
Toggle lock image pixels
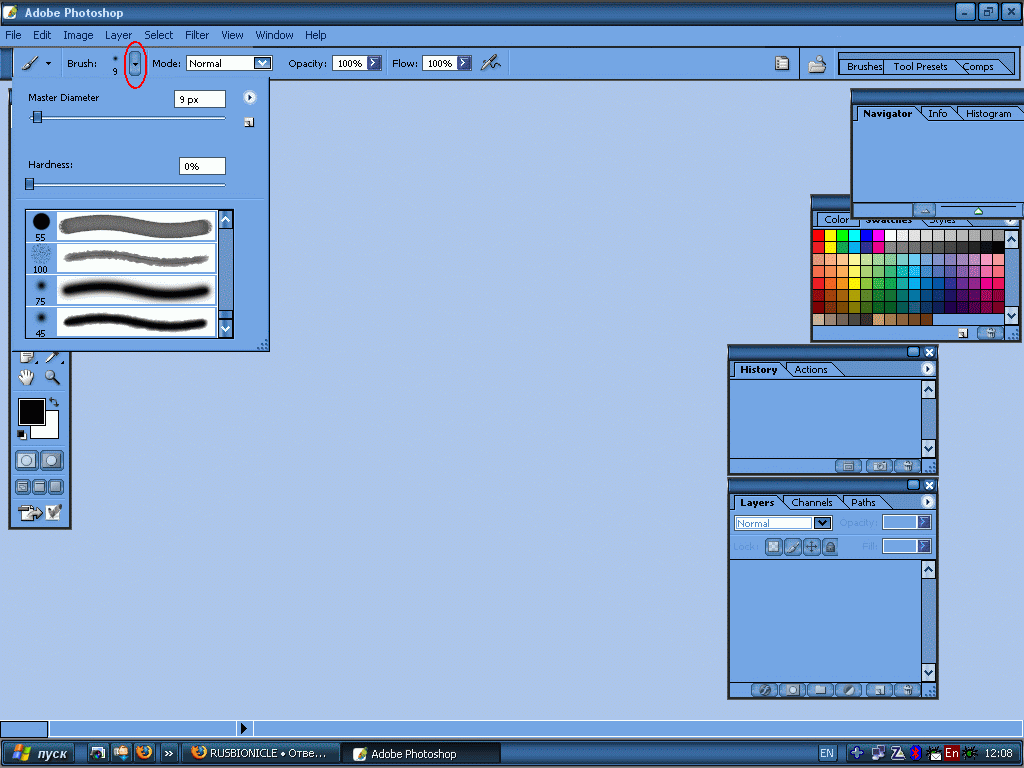(x=793, y=547)
